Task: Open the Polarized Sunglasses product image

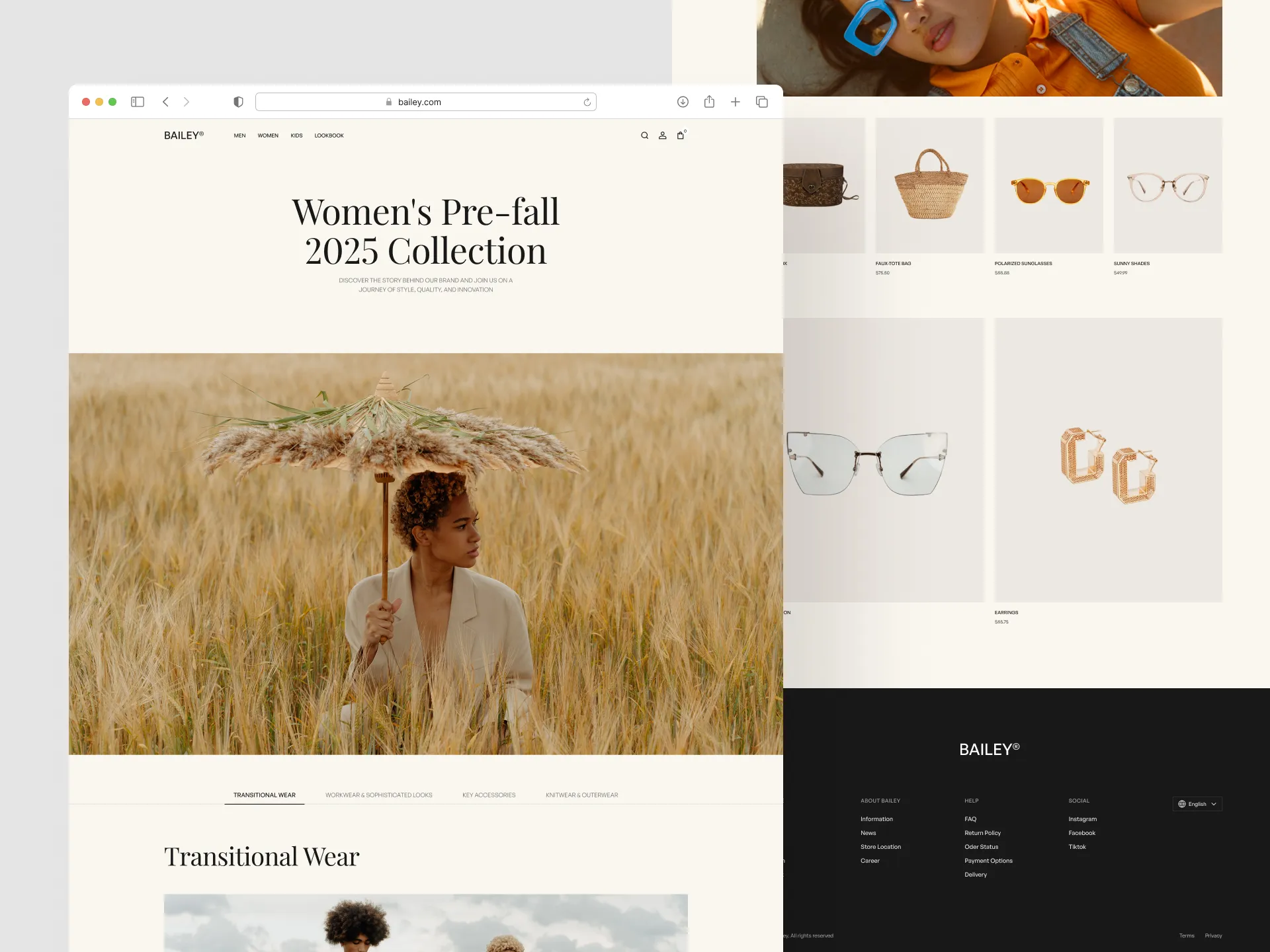Action: click(1049, 185)
